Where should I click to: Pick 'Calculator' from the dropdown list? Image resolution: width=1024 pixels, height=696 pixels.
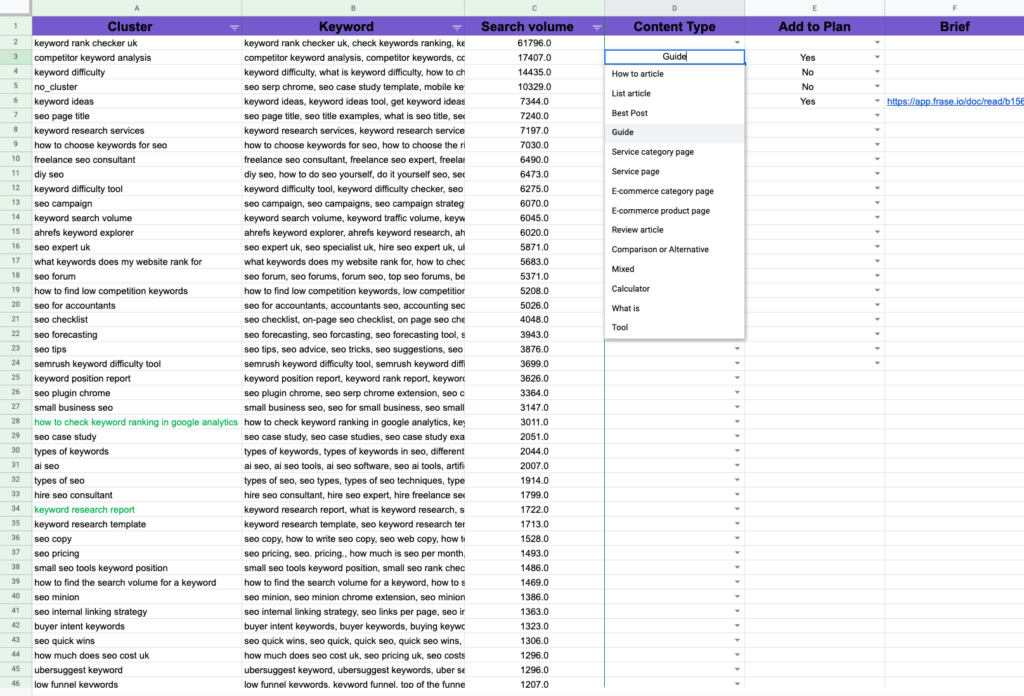pos(631,289)
